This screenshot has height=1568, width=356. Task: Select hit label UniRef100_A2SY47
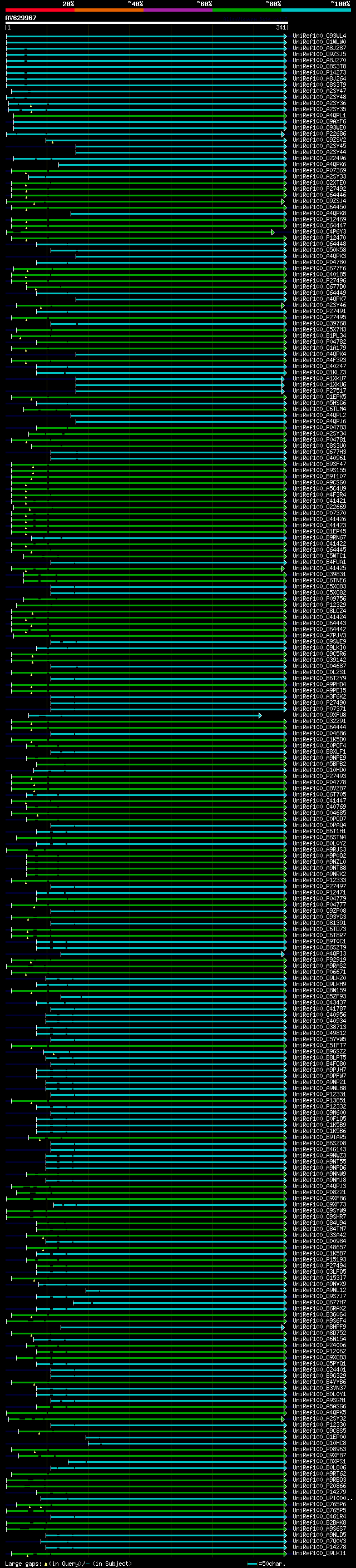click(319, 91)
